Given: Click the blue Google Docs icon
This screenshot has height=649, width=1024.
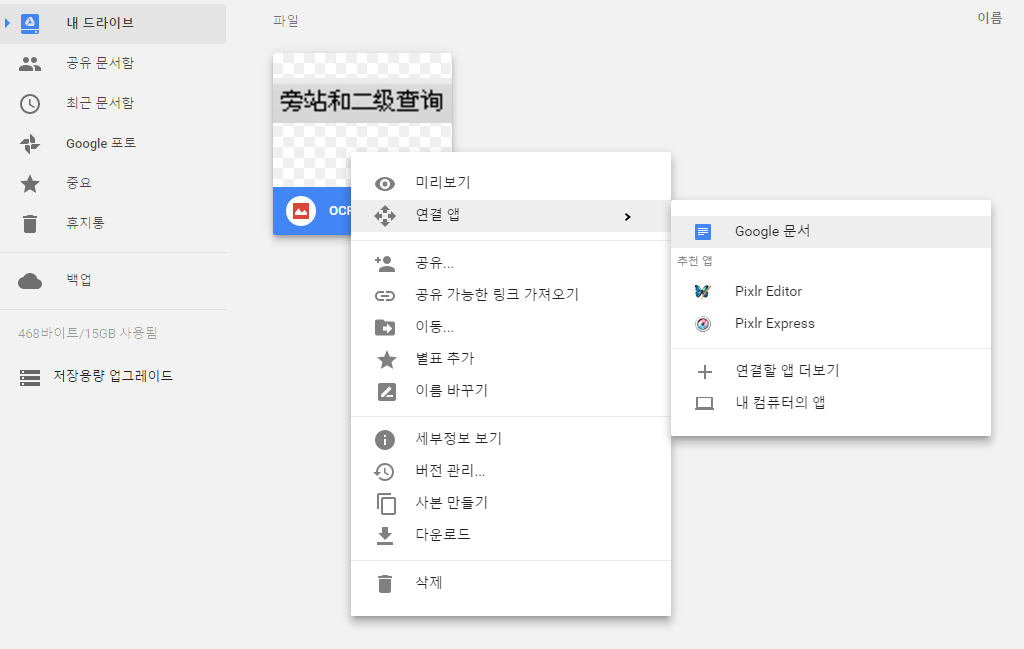Looking at the screenshot, I should (703, 232).
